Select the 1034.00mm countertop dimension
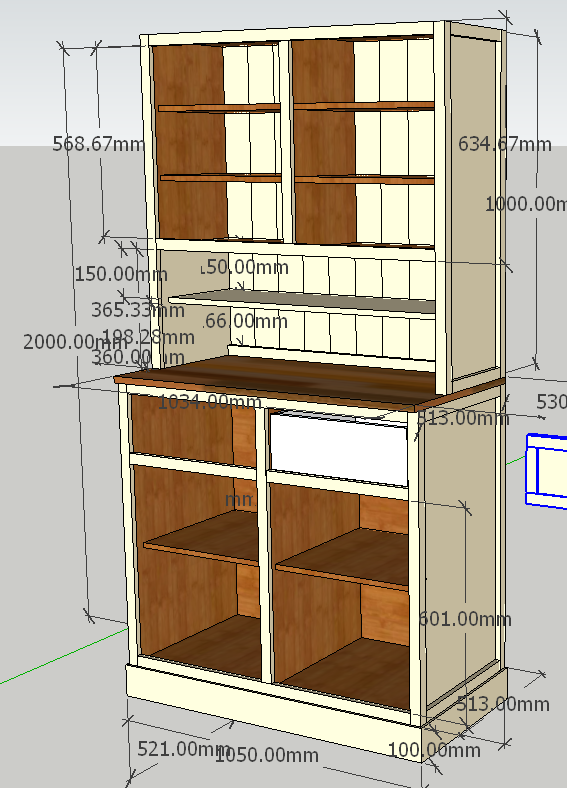 tap(210, 402)
